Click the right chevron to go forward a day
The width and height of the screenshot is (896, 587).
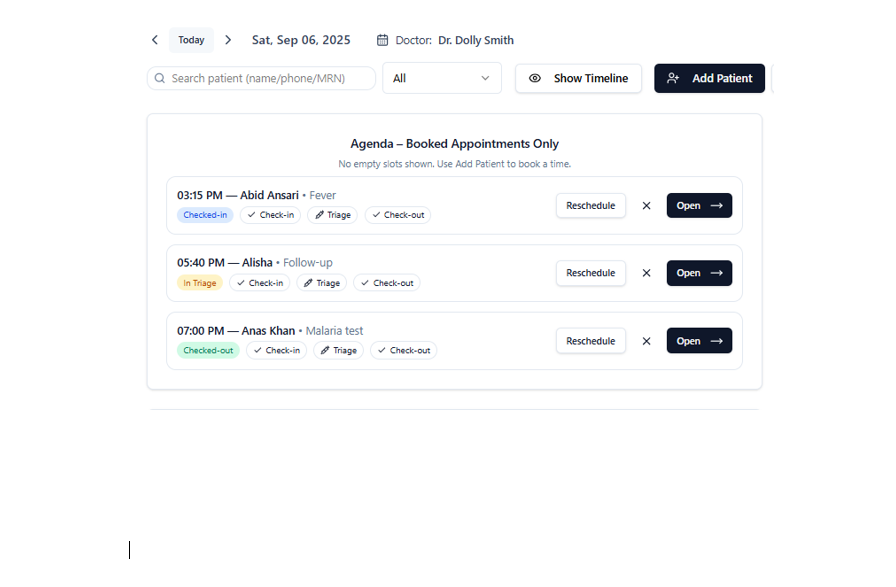tap(228, 40)
